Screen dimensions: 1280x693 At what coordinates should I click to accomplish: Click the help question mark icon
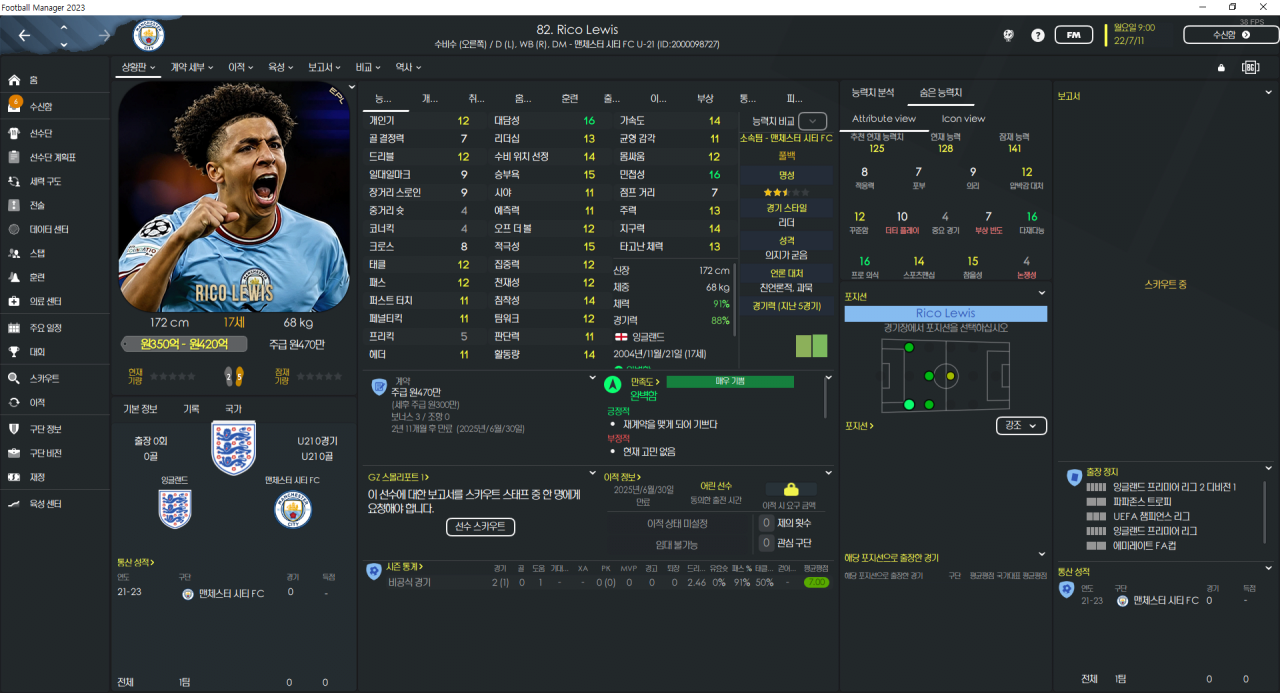[x=1038, y=35]
